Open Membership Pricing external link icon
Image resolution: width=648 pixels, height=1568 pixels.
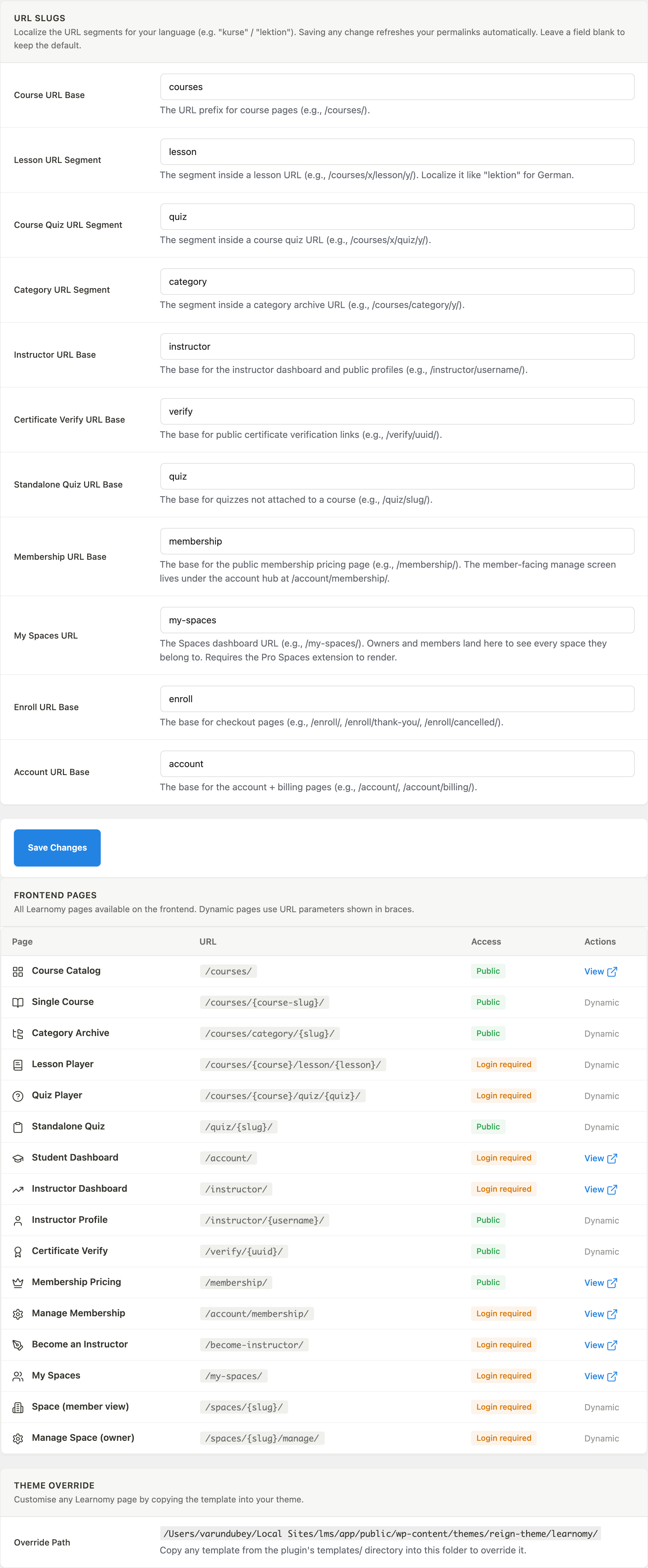click(612, 1282)
